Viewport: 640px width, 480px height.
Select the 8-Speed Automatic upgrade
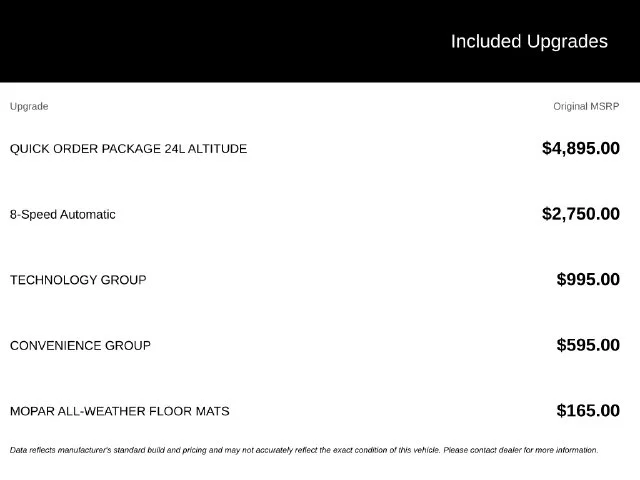[x=62, y=215]
